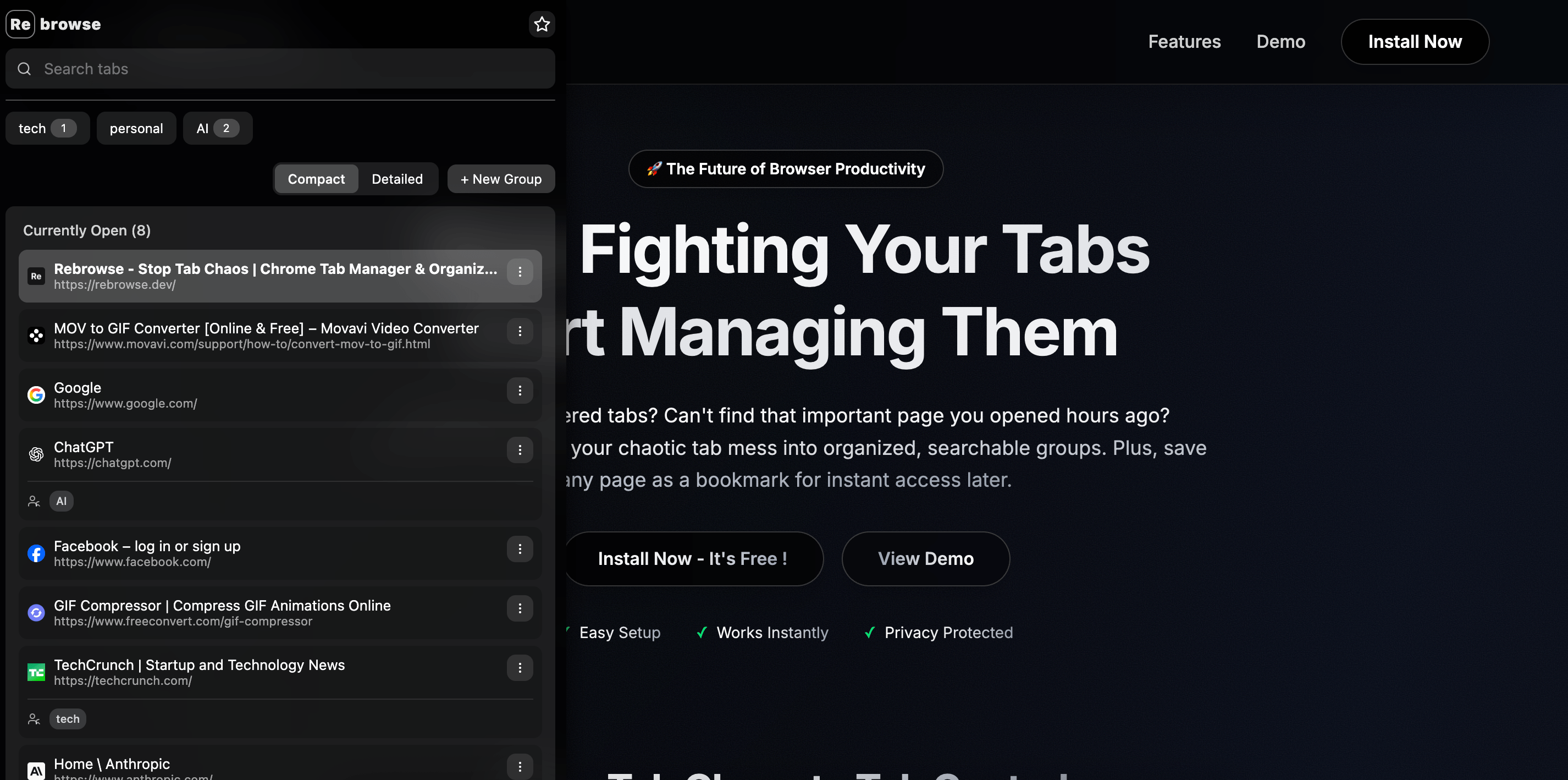Screen dimensions: 1568x780
Task: Click the group icon beside the tech tag
Action: (x=34, y=719)
